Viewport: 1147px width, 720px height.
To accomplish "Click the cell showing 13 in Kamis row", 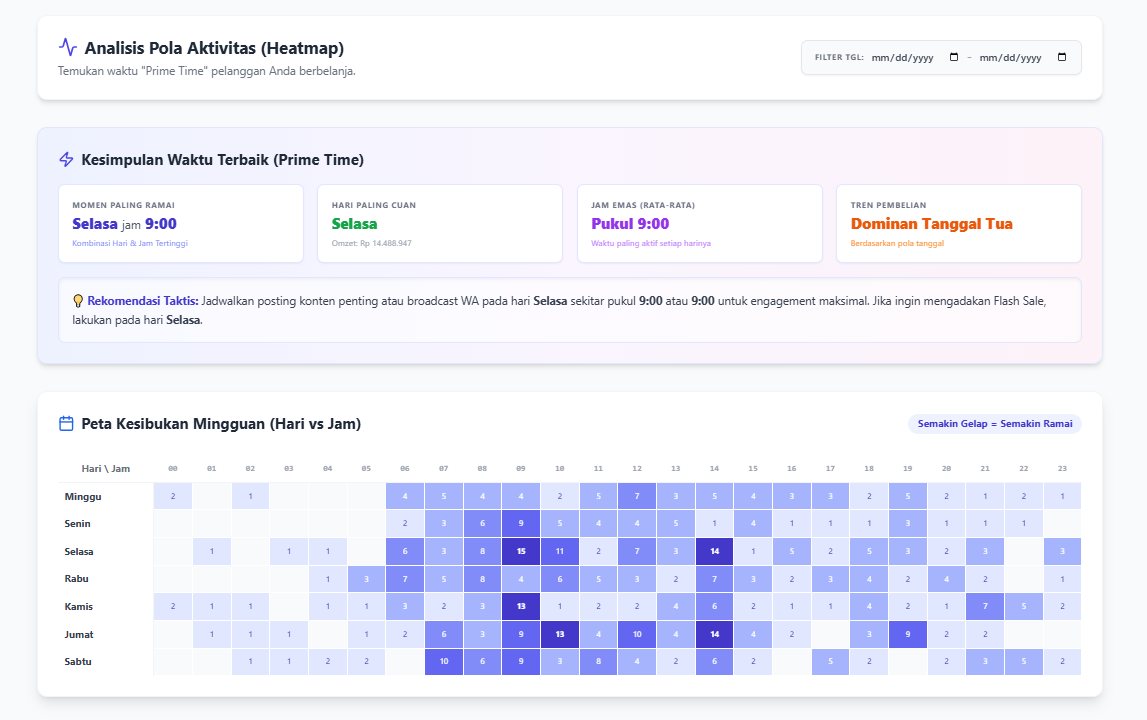I will (521, 606).
